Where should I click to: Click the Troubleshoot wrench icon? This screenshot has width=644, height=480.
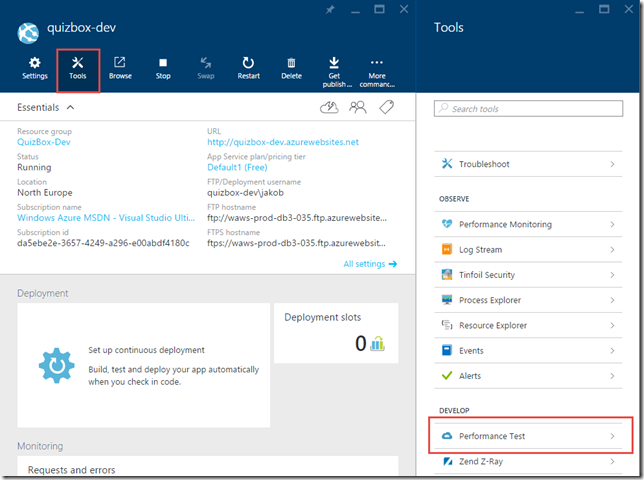click(x=447, y=163)
